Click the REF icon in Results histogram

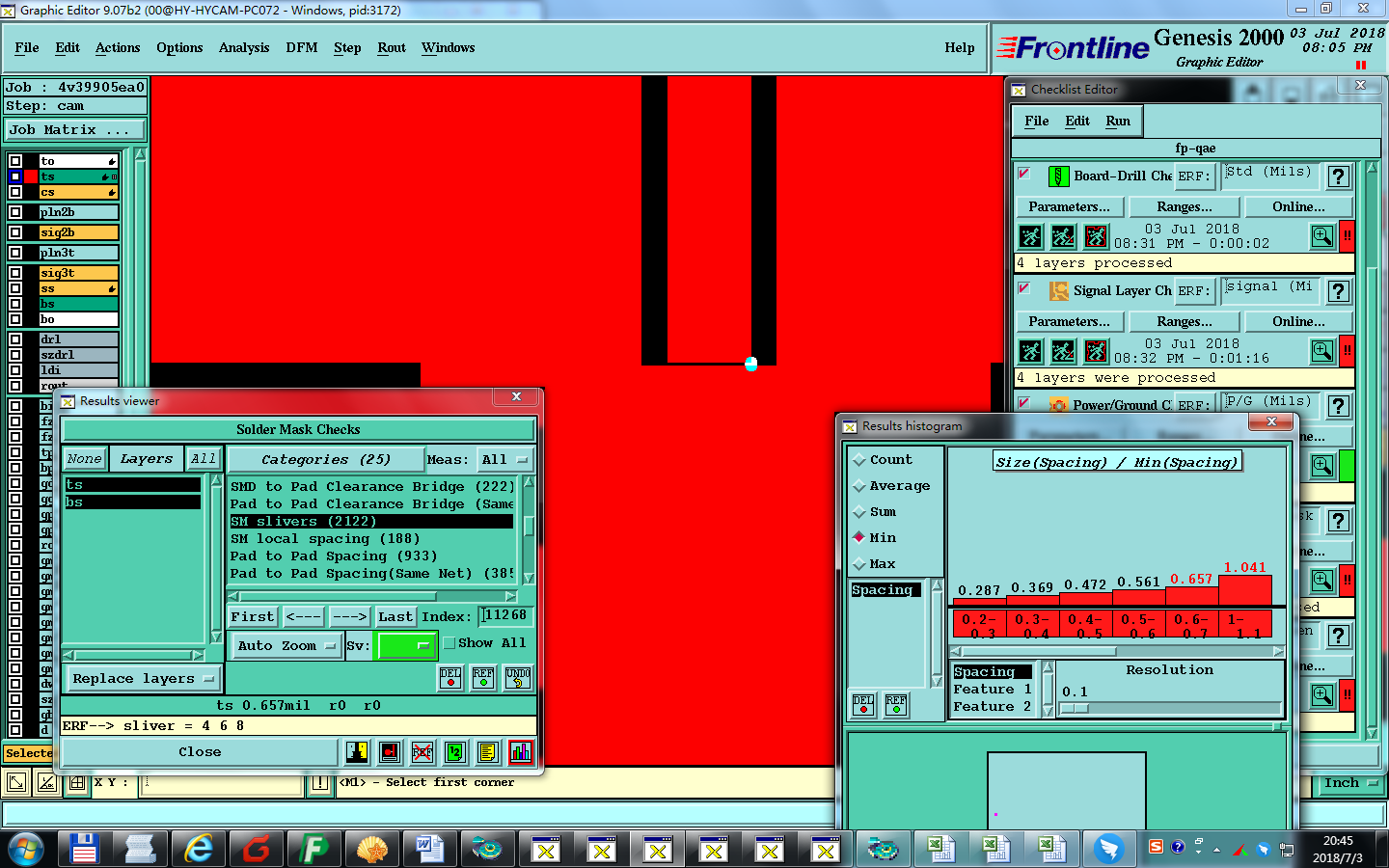tap(896, 705)
